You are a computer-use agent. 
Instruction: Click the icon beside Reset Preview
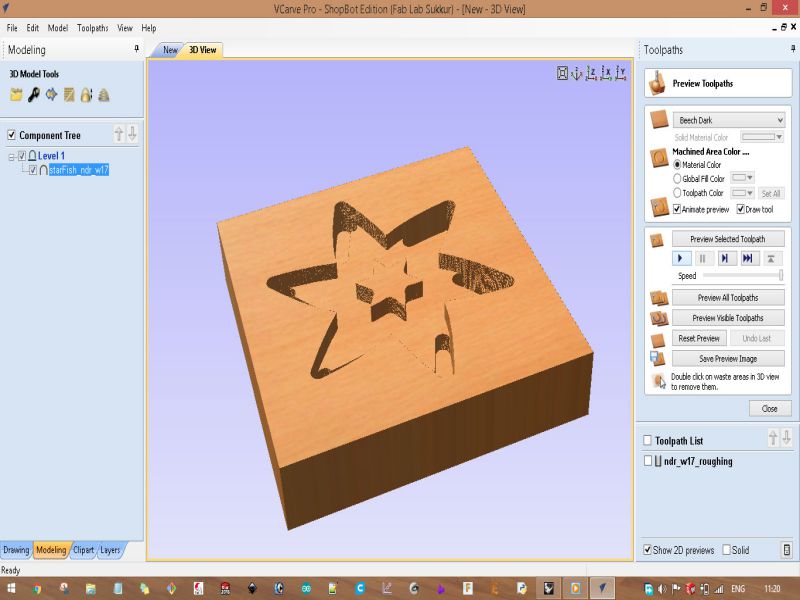[658, 339]
